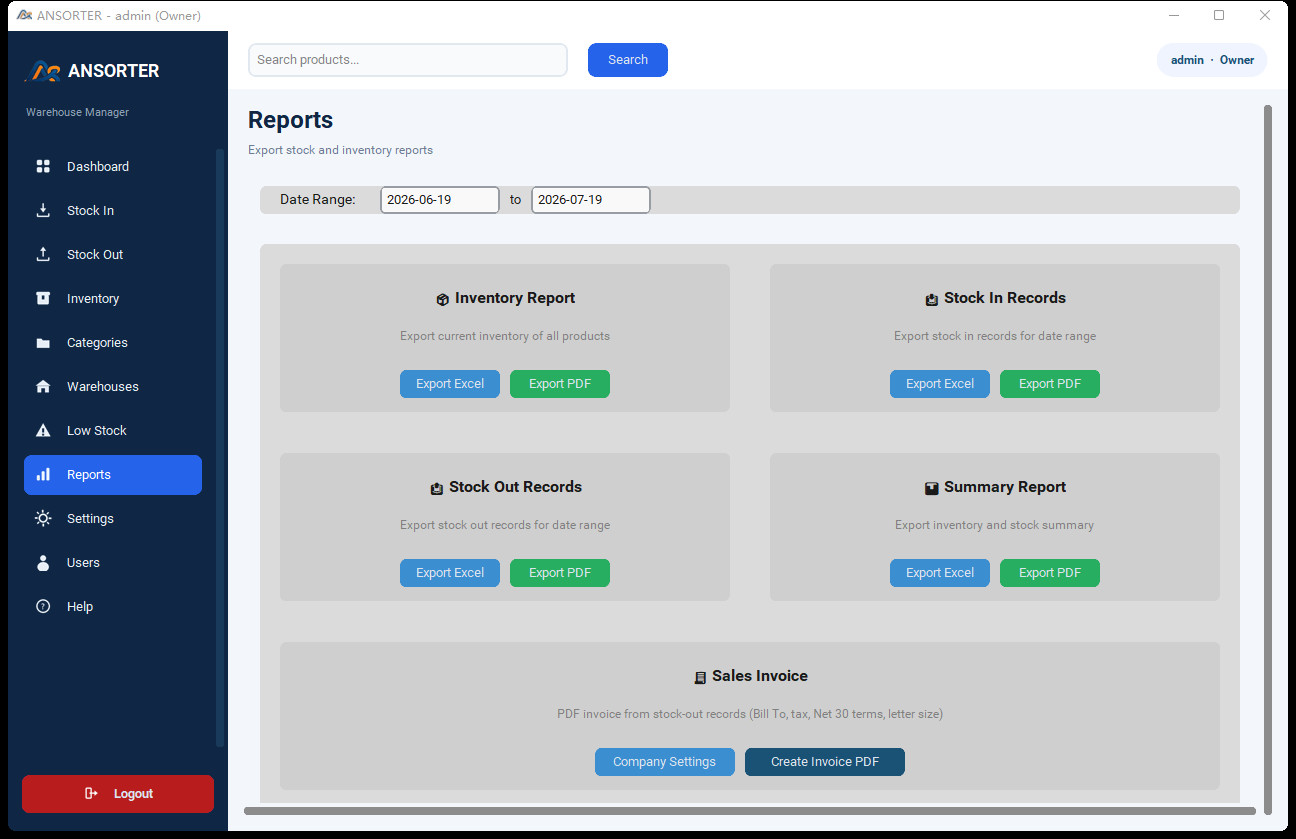This screenshot has width=1296, height=839.
Task: Open Low Stock page
Action: coord(113,430)
